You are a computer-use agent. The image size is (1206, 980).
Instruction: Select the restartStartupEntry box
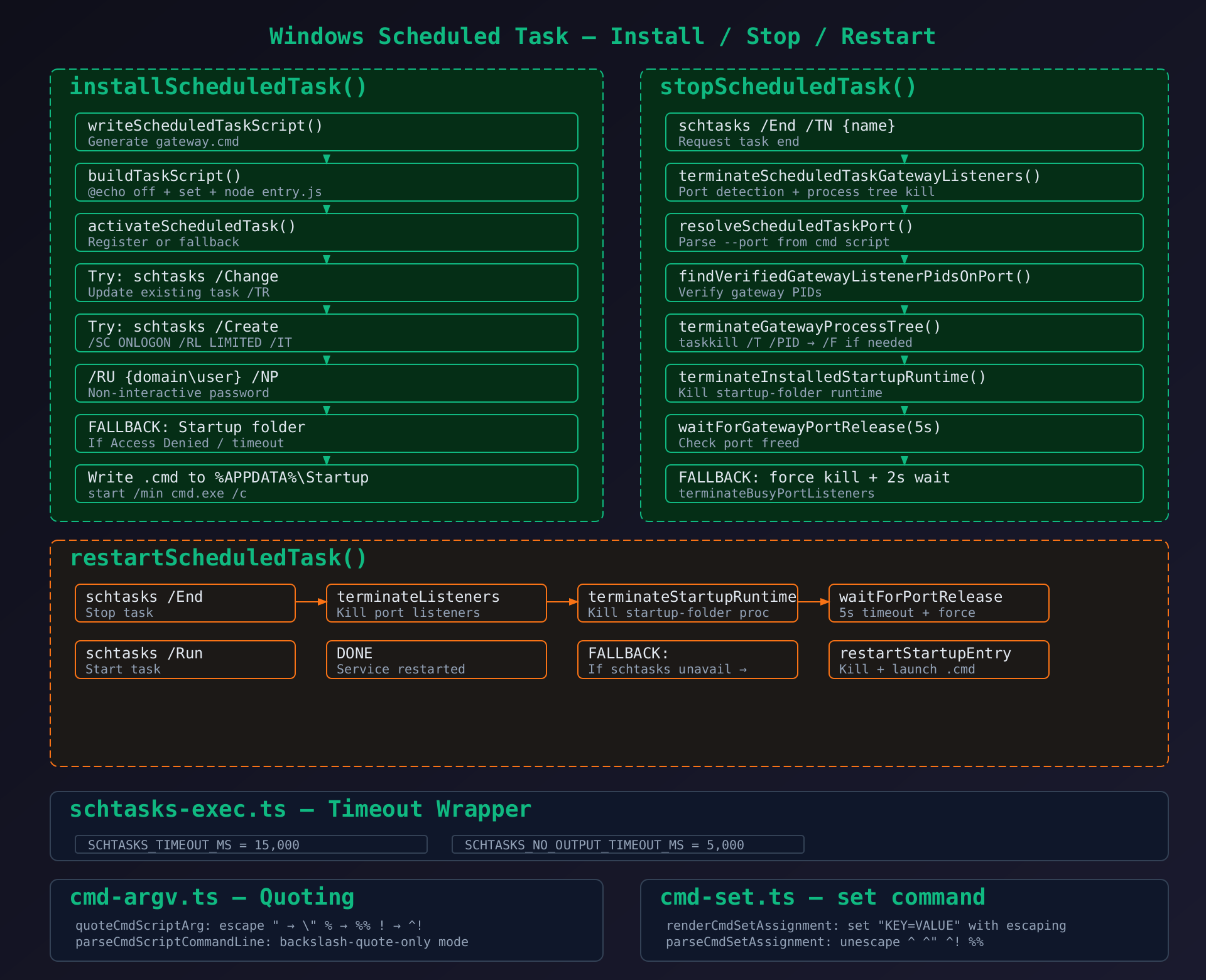(938, 660)
